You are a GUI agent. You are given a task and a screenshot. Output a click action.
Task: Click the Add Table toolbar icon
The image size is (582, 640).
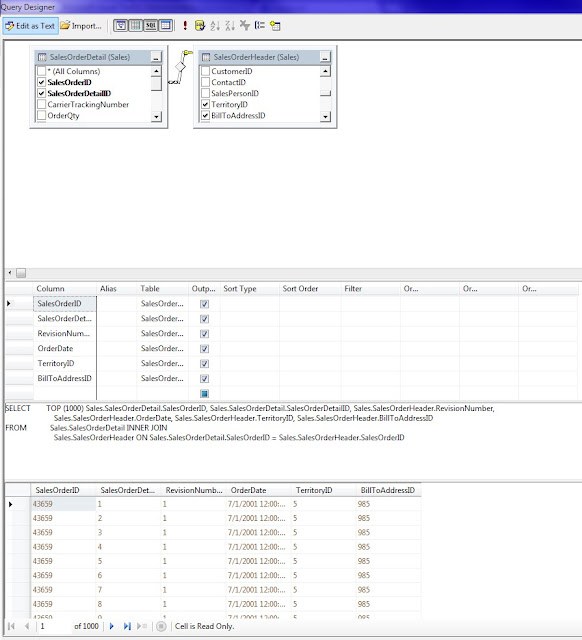(275, 26)
